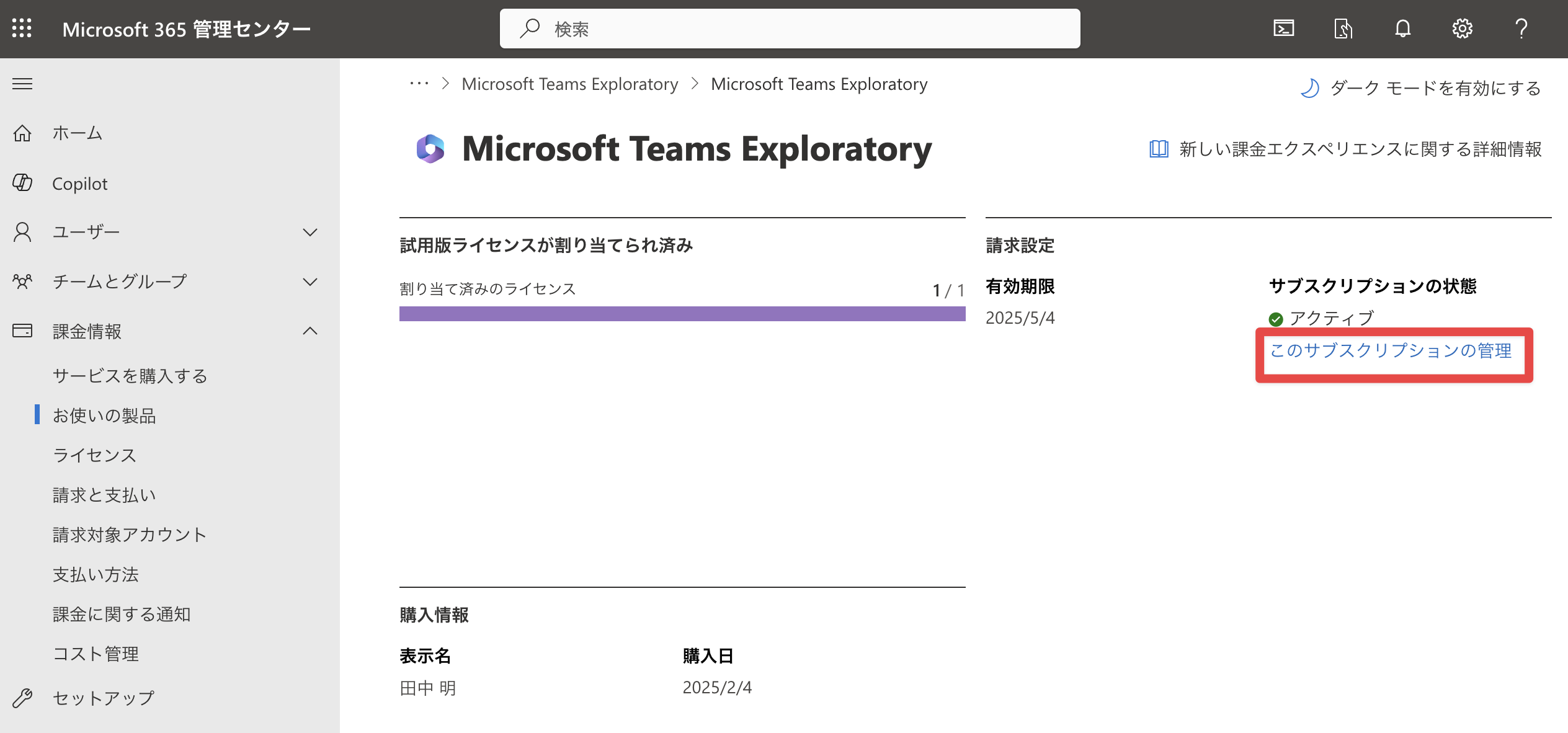Click the display name 田中 明
Image resolution: width=1568 pixels, height=733 pixels.
coord(428,688)
